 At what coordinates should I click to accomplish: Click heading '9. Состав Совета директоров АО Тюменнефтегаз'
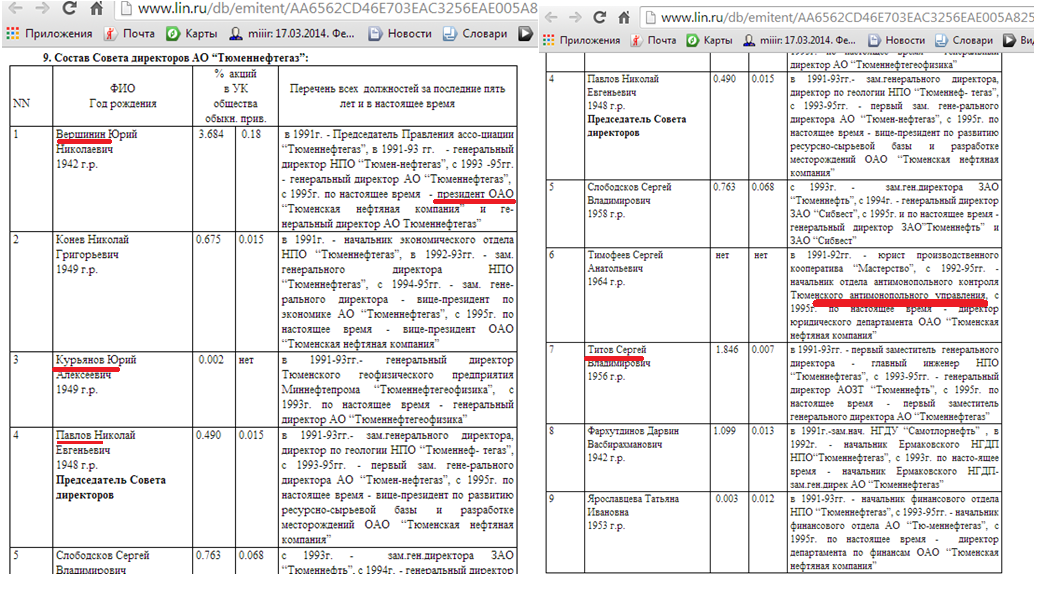pos(176,58)
